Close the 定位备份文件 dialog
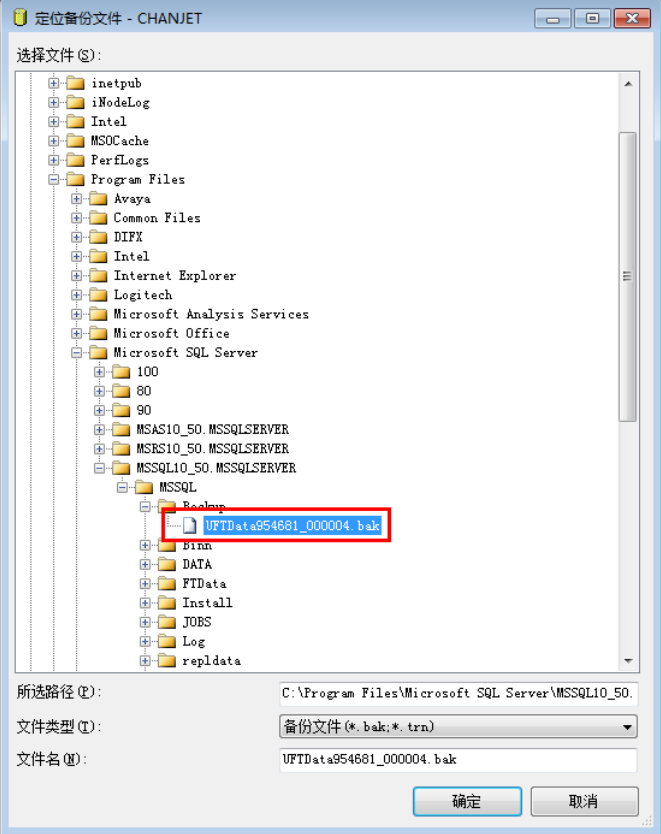 point(632,18)
